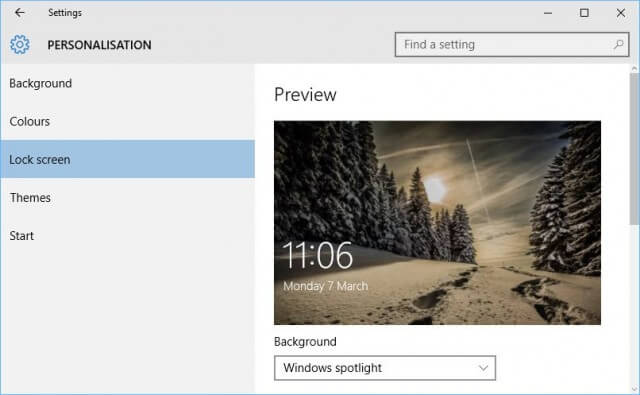Click the Preview heading
This screenshot has width=640, height=395.
click(x=305, y=95)
